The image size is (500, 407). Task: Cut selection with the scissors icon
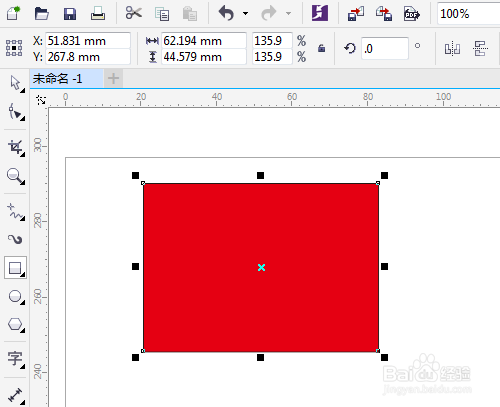point(134,13)
